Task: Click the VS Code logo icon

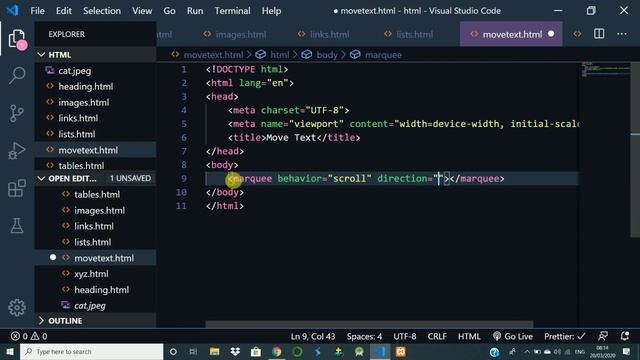Action: coord(13,10)
